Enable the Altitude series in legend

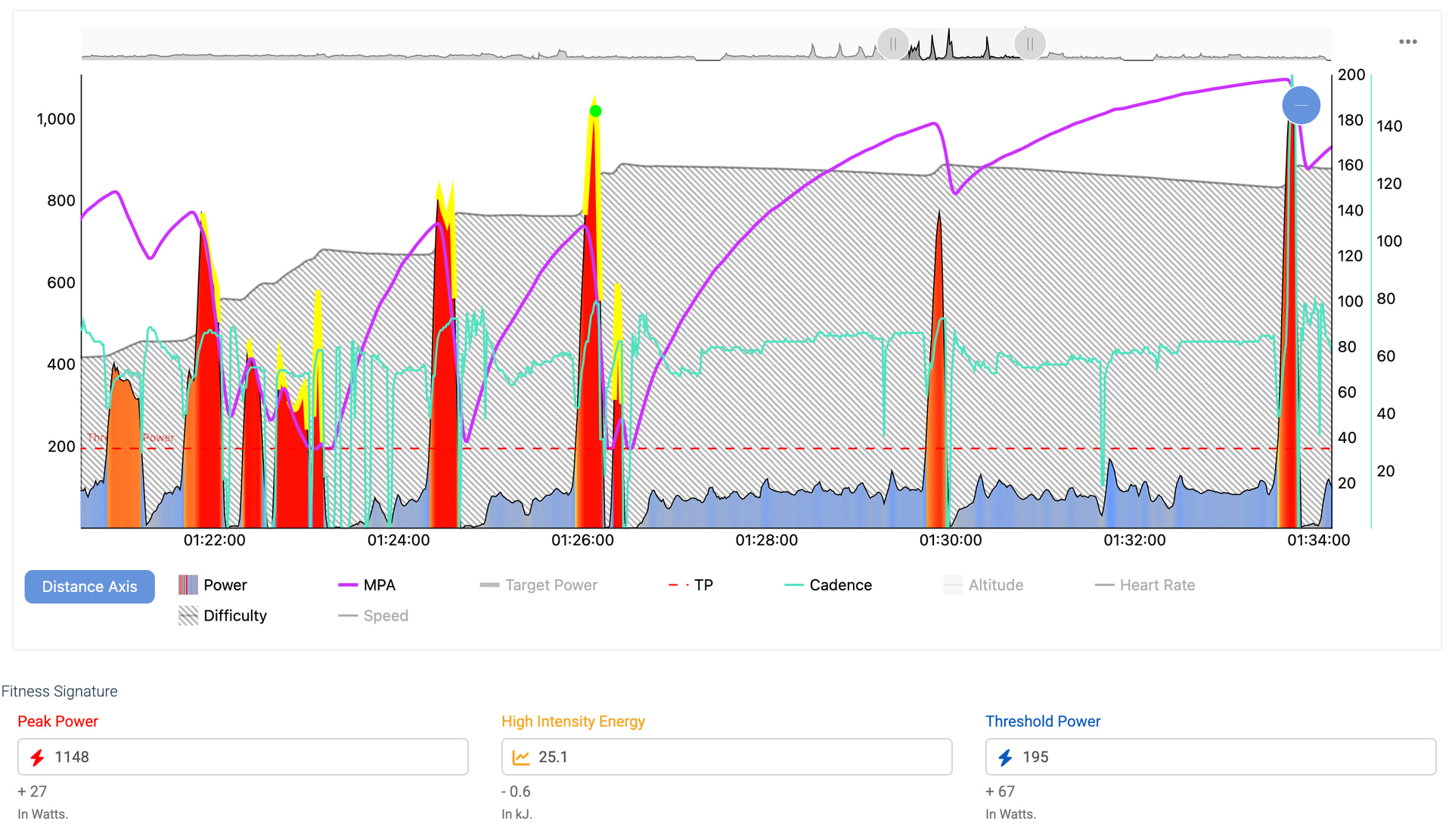953,585
